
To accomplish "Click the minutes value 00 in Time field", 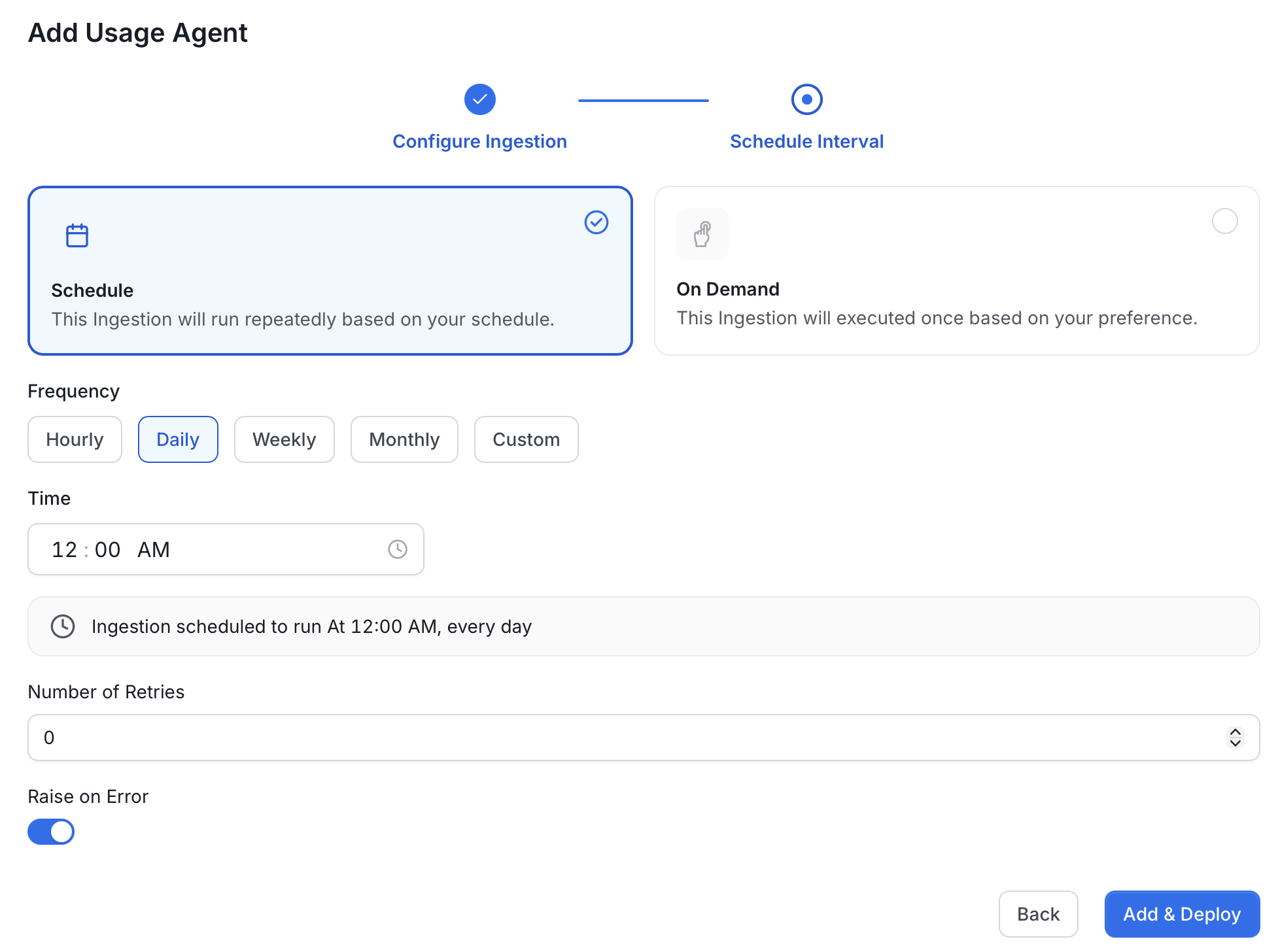I will [108, 550].
